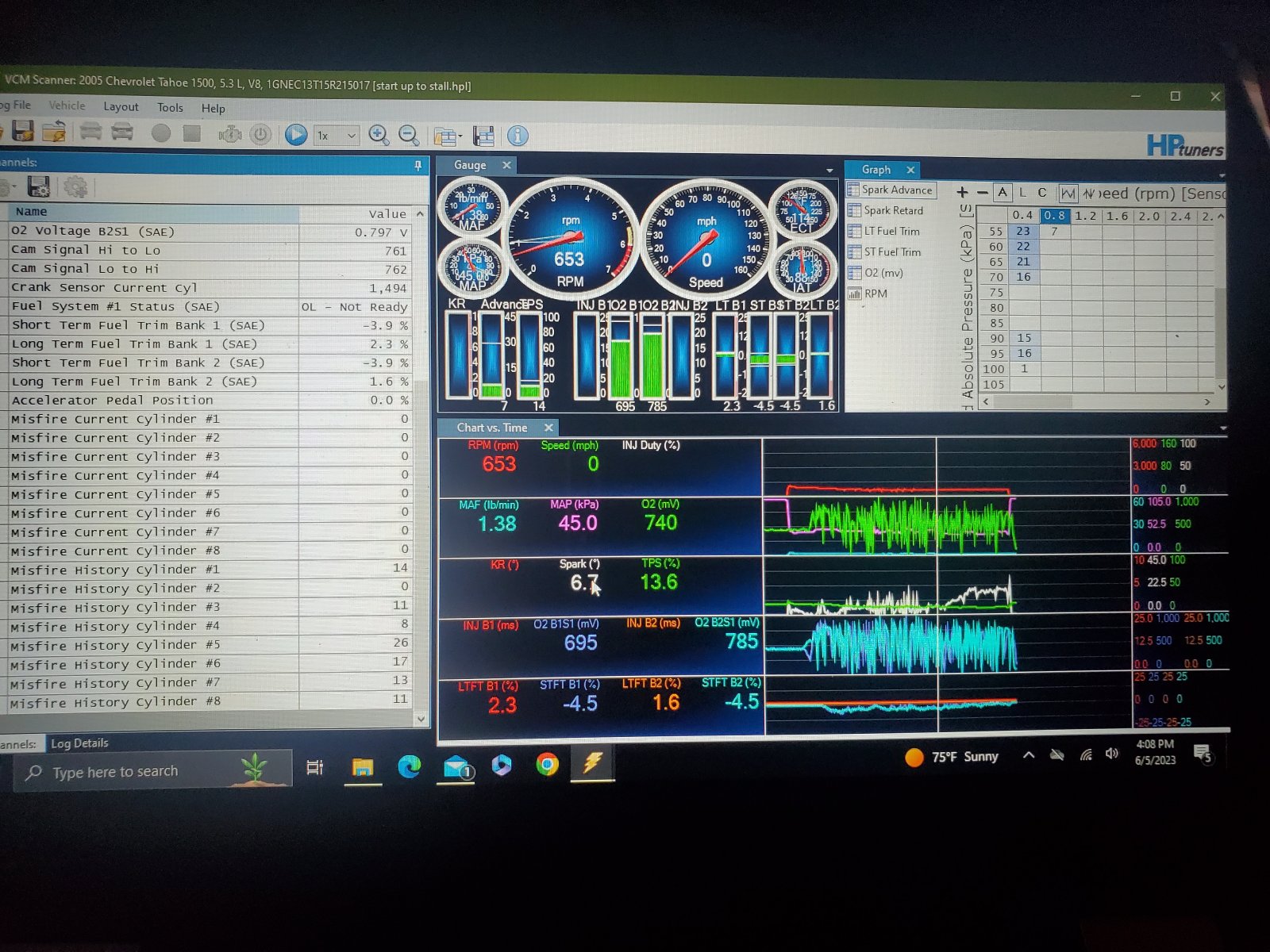Close the Chart vs. Time tab
Viewport: 1270px width, 952px height.
pos(548,428)
